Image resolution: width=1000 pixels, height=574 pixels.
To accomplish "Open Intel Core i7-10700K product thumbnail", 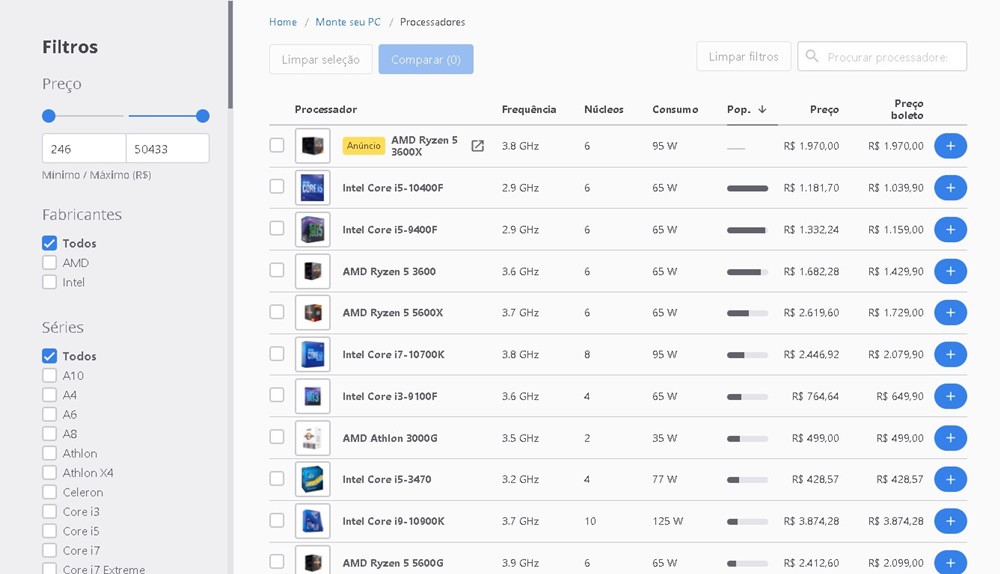I will point(312,355).
